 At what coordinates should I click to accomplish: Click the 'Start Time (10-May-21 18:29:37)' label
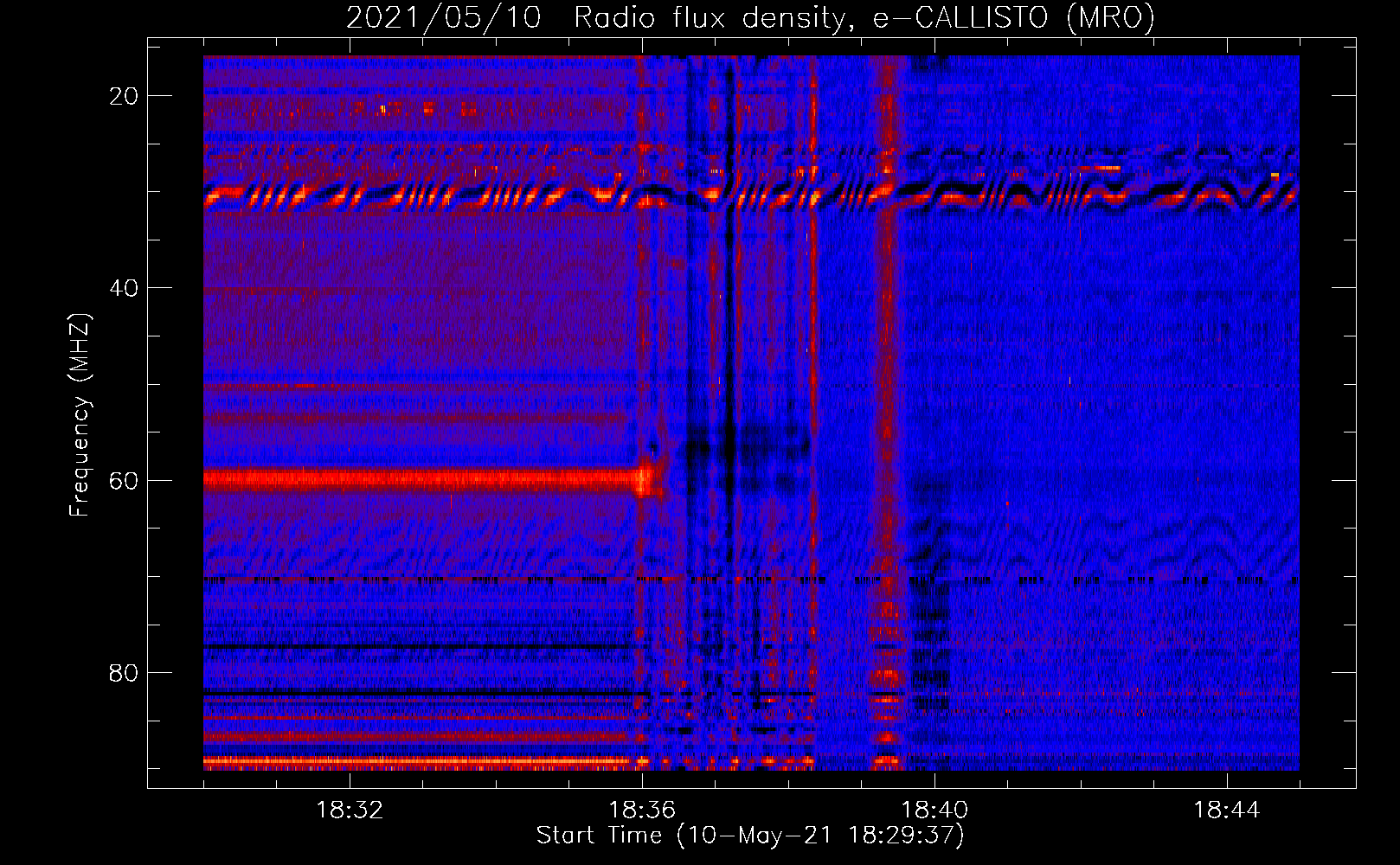(750, 836)
